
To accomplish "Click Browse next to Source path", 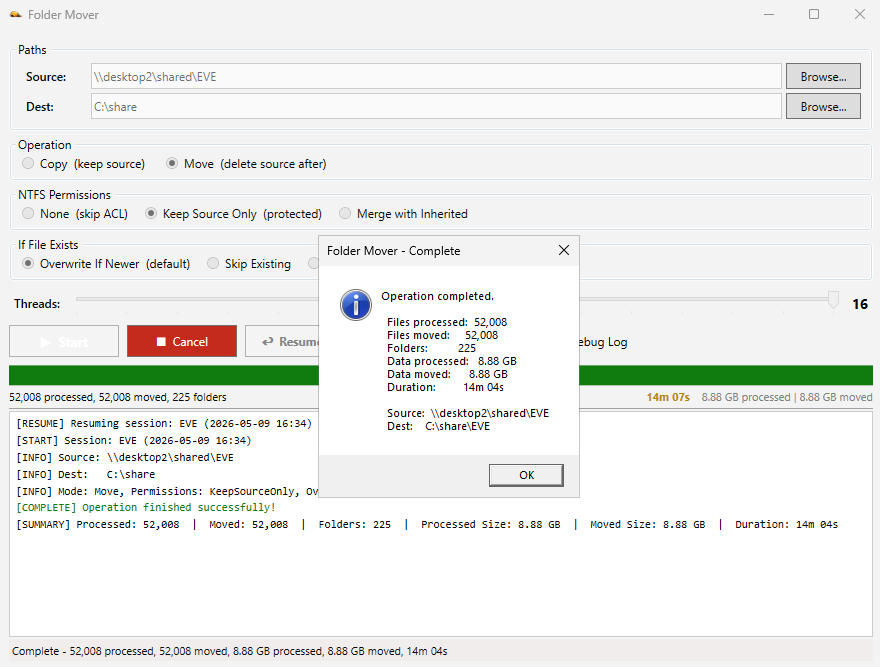I will [x=823, y=76].
